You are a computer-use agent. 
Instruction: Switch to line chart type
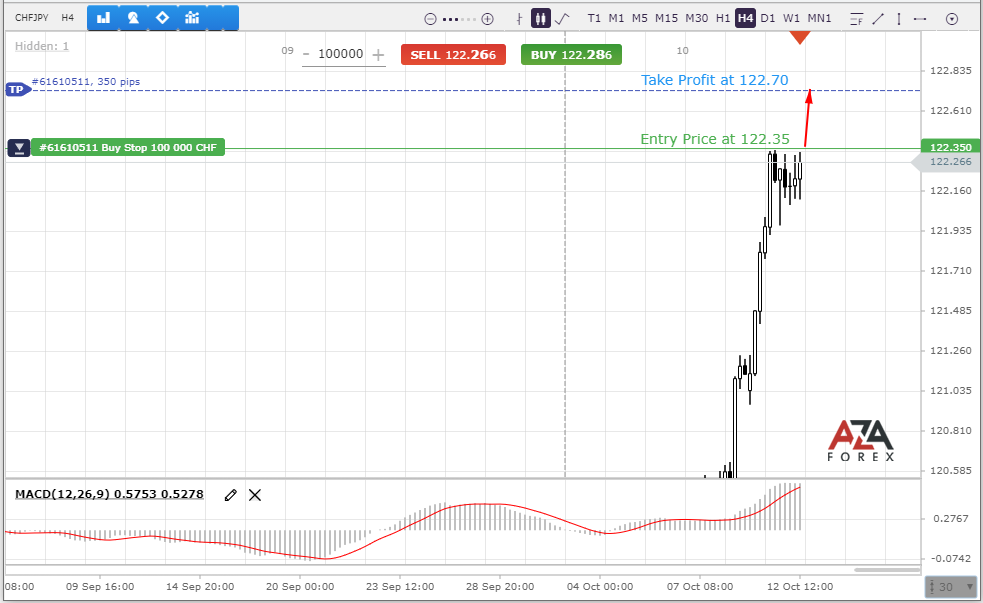click(562, 19)
